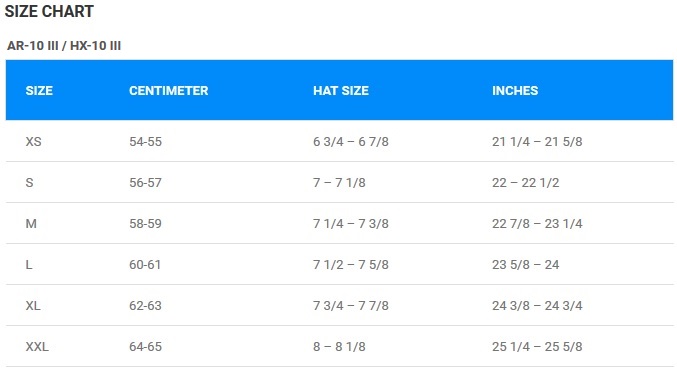Click inches value 22 7/8 – 23 1/4
677x369 pixels.
coord(537,224)
